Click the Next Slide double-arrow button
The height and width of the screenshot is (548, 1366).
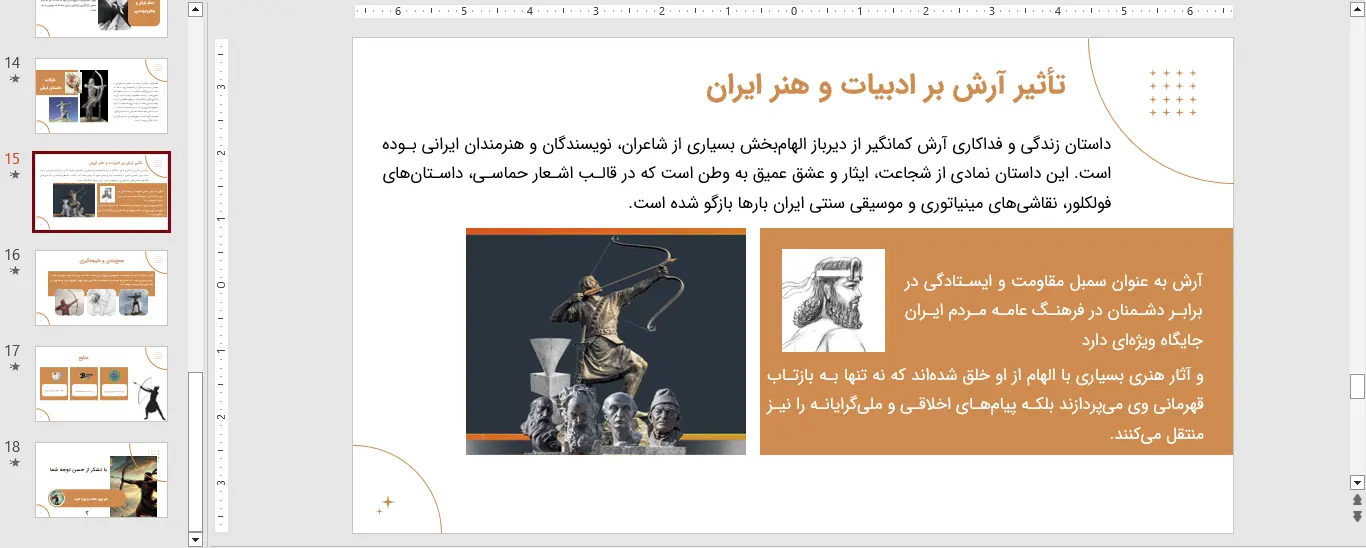(x=1357, y=516)
